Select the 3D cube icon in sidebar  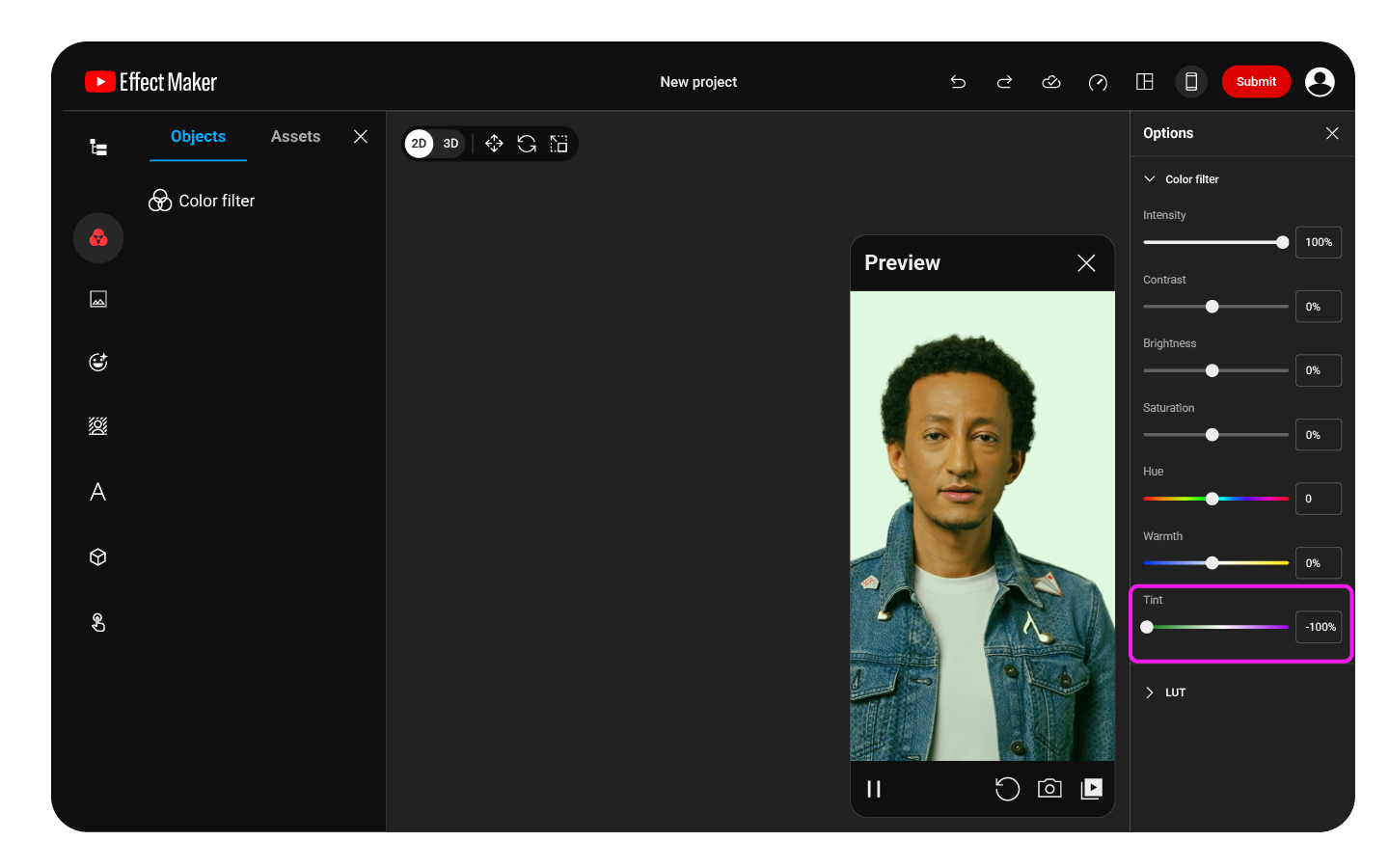click(x=97, y=557)
